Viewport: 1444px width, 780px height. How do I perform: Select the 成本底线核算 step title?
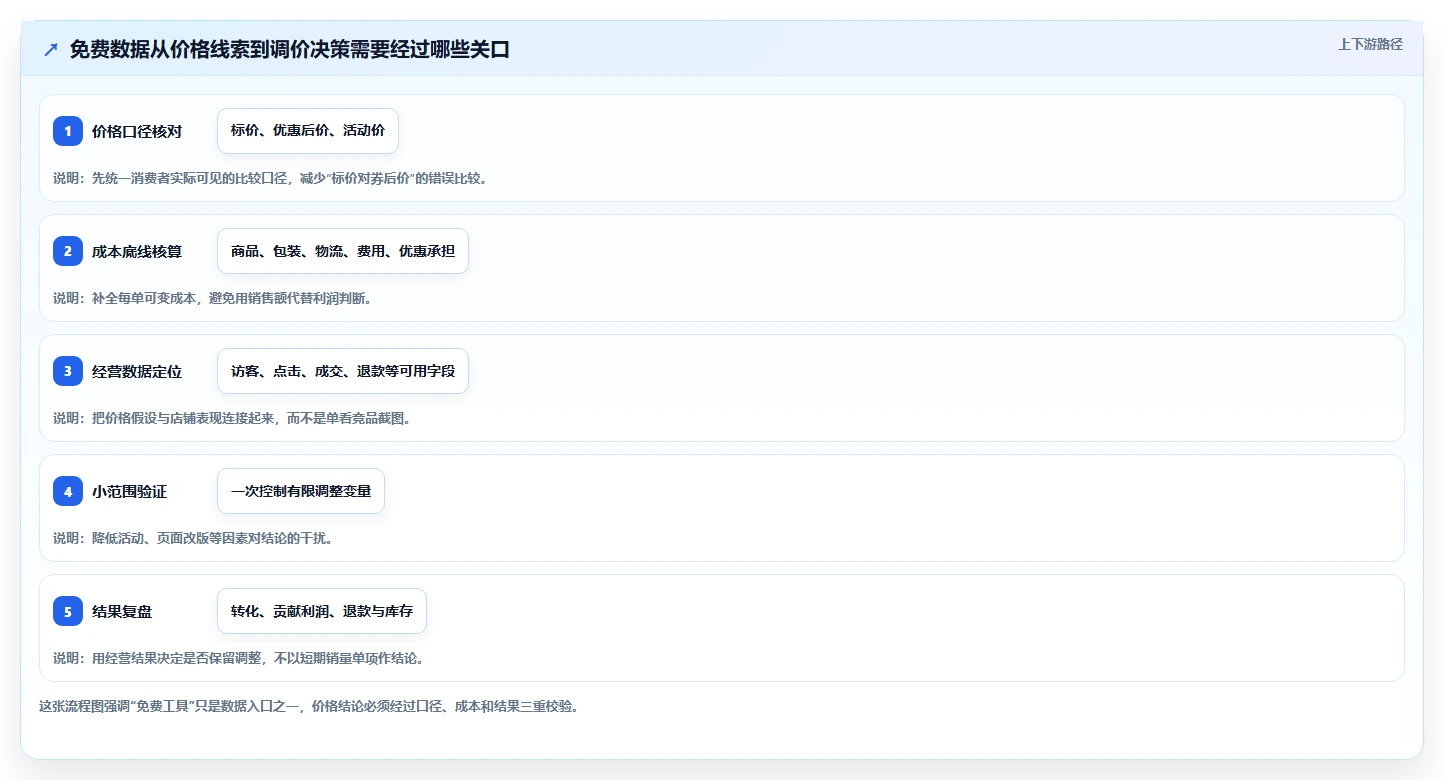137,251
